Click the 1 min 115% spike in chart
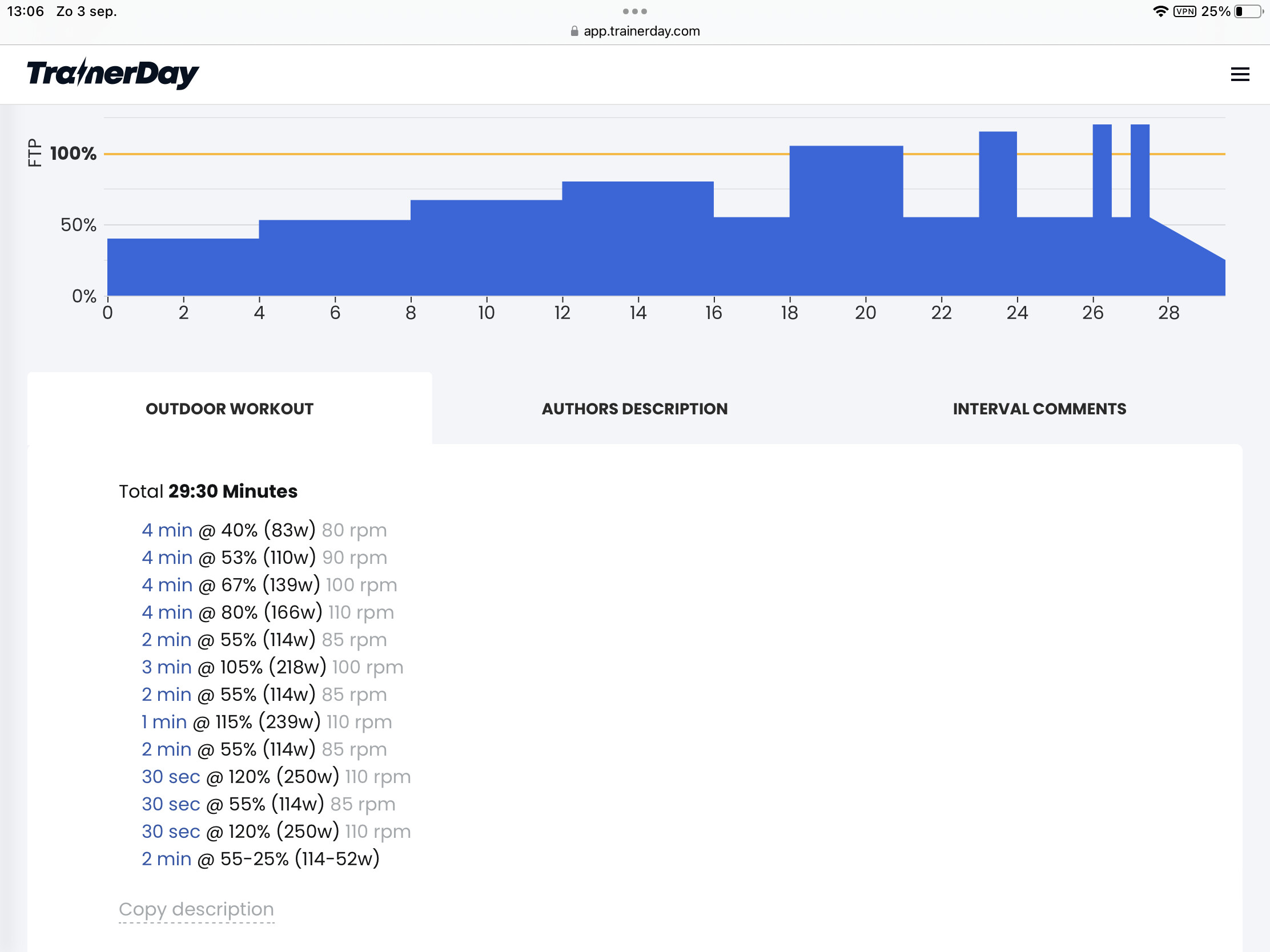Viewport: 1270px width, 952px height. [998, 213]
